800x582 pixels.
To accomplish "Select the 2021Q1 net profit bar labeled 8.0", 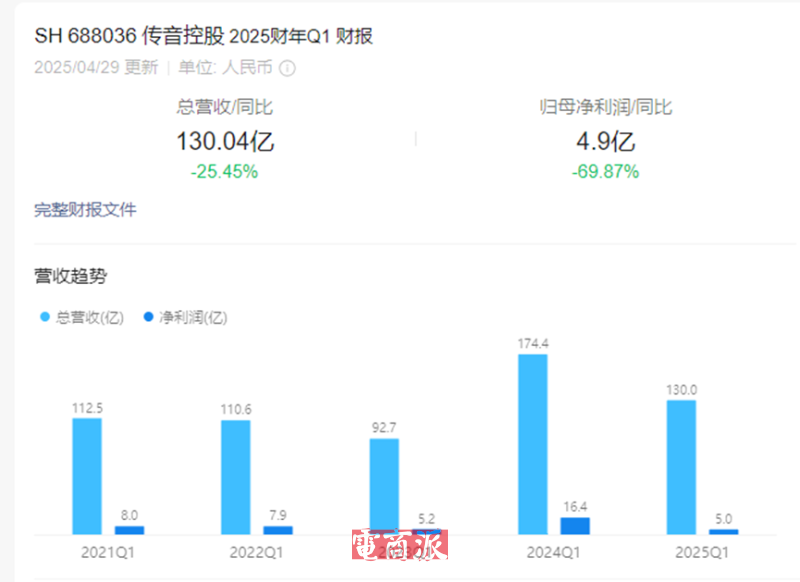I will coord(129,530).
